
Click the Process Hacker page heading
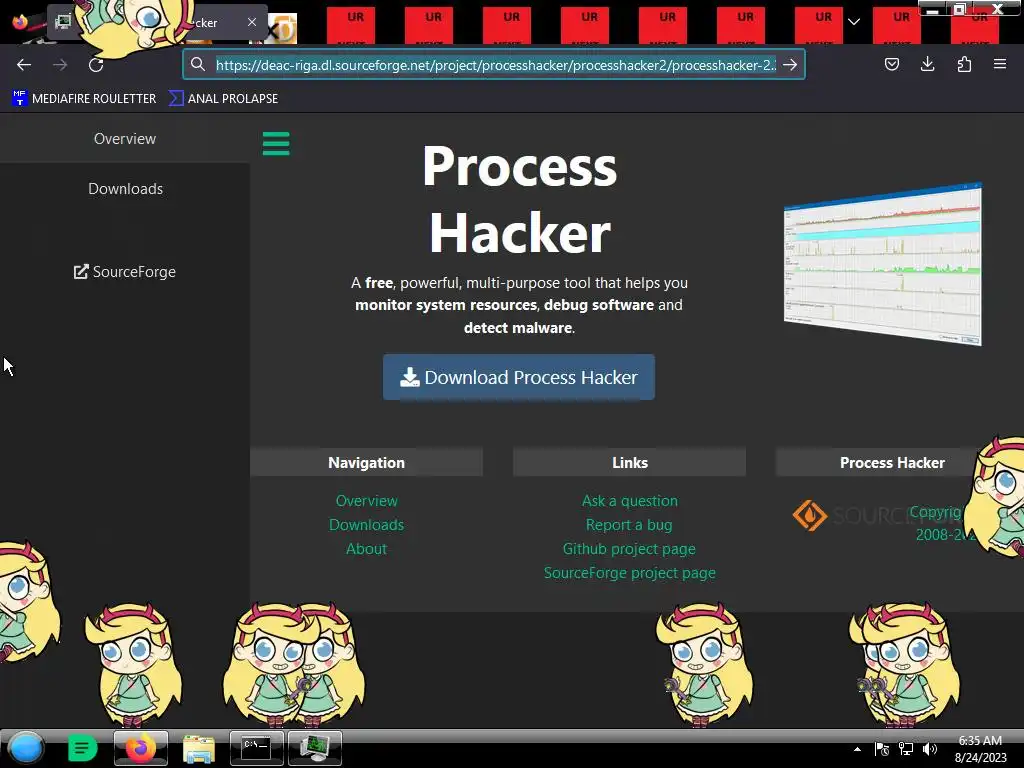point(519,199)
